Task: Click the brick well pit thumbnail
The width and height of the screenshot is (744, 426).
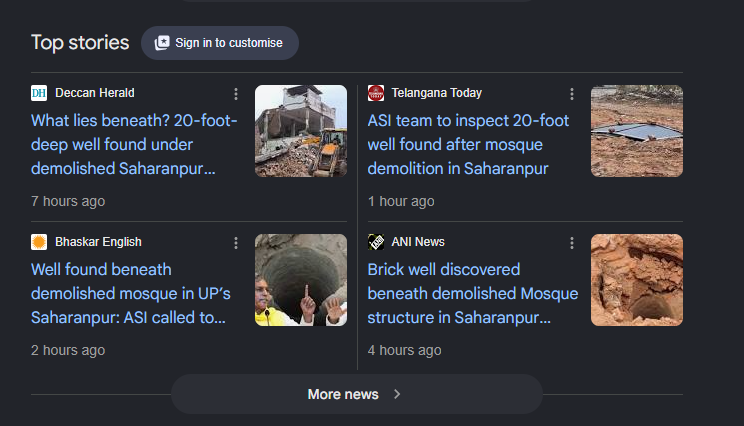Action: pyautogui.click(x=637, y=280)
